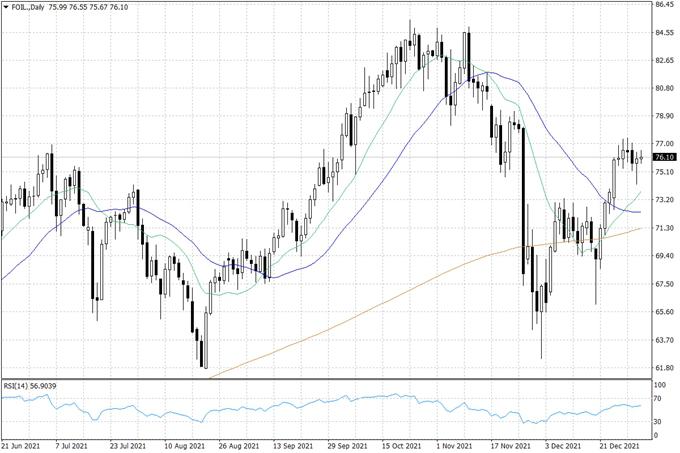Click the 86.45 price scale label
Viewport: 680px width, 453px height.
[663, 5]
